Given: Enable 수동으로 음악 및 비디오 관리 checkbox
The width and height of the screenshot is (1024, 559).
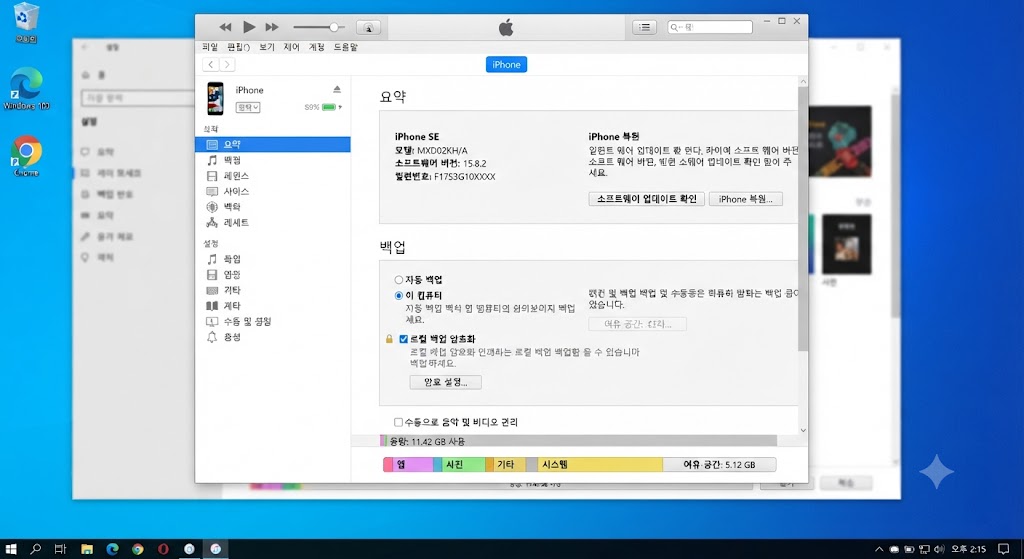Looking at the screenshot, I should 398,423.
